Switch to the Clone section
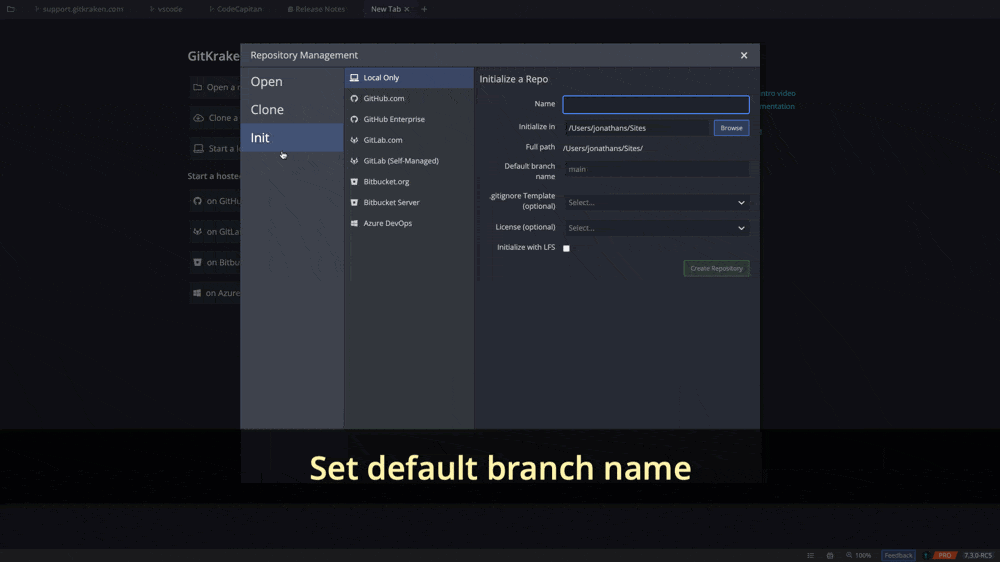The height and width of the screenshot is (562, 1000). 291,110
